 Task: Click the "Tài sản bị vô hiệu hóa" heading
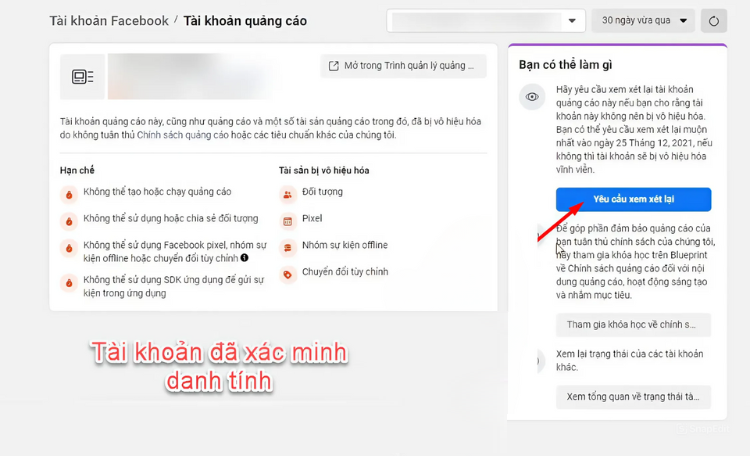(x=324, y=170)
